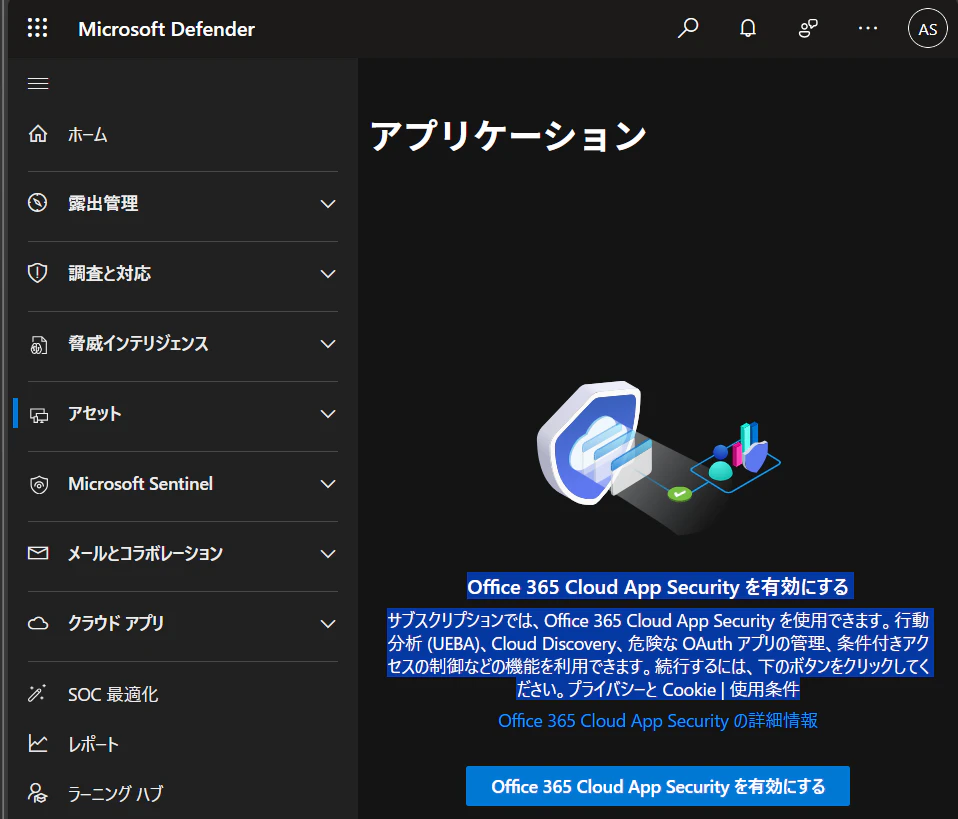958x819 pixels.
Task: Open the feedback community icon
Action: tap(808, 28)
